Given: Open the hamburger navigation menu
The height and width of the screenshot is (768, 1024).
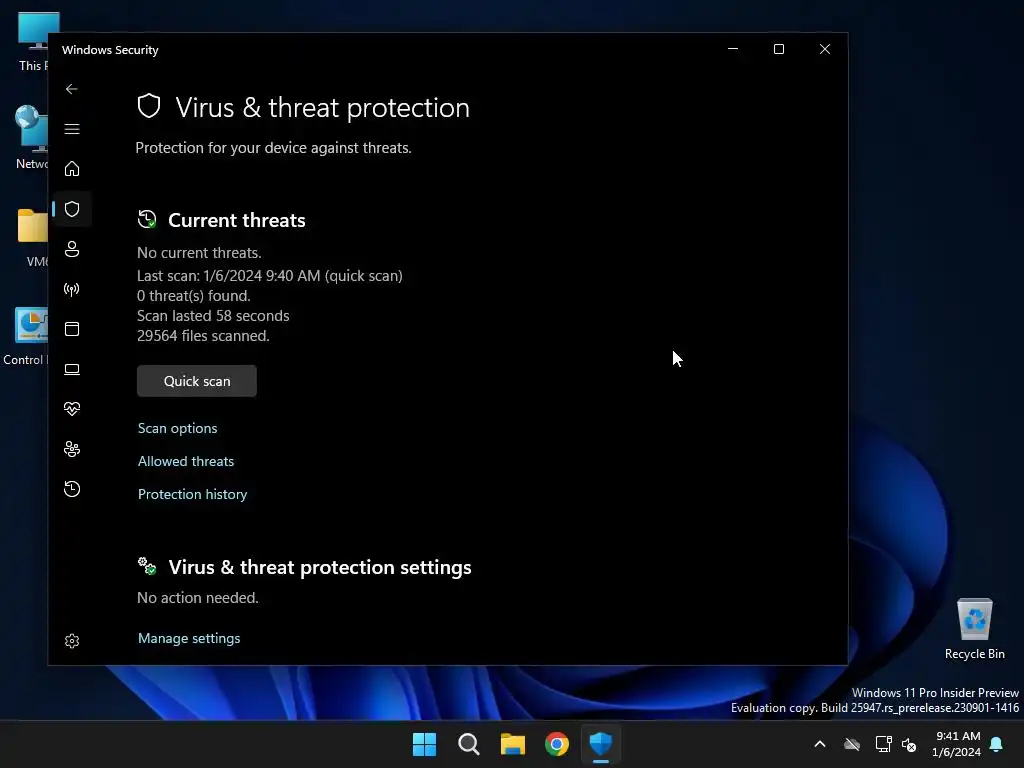Looking at the screenshot, I should (x=72, y=129).
